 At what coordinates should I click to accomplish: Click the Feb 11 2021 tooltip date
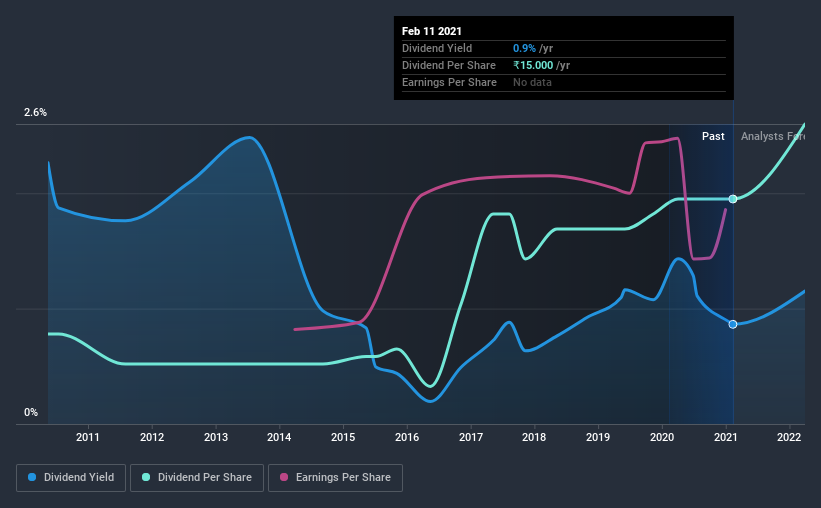click(432, 31)
